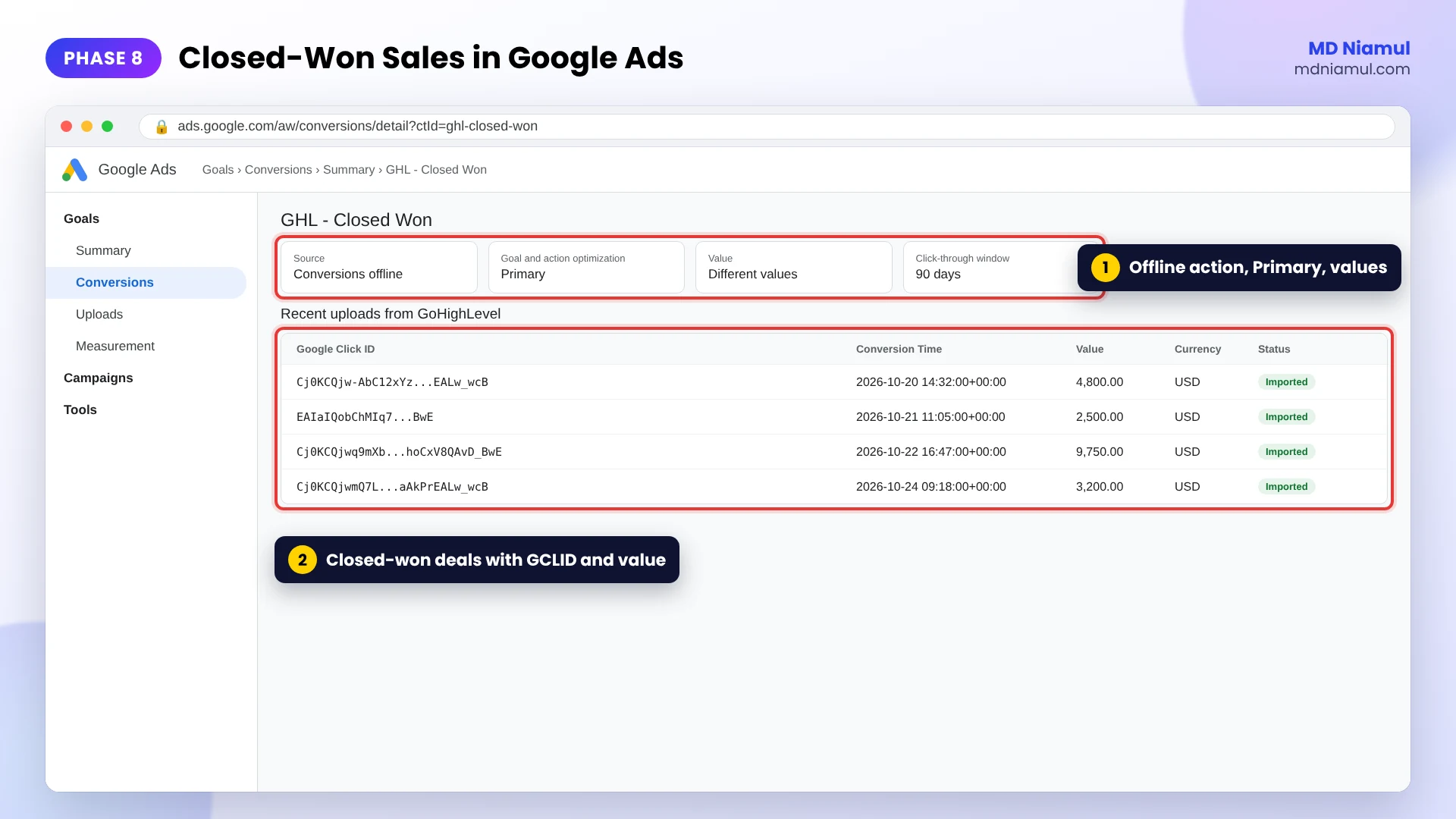This screenshot has height=819, width=1456.
Task: Click the Click-through window '90 days' card
Action: click(x=990, y=267)
